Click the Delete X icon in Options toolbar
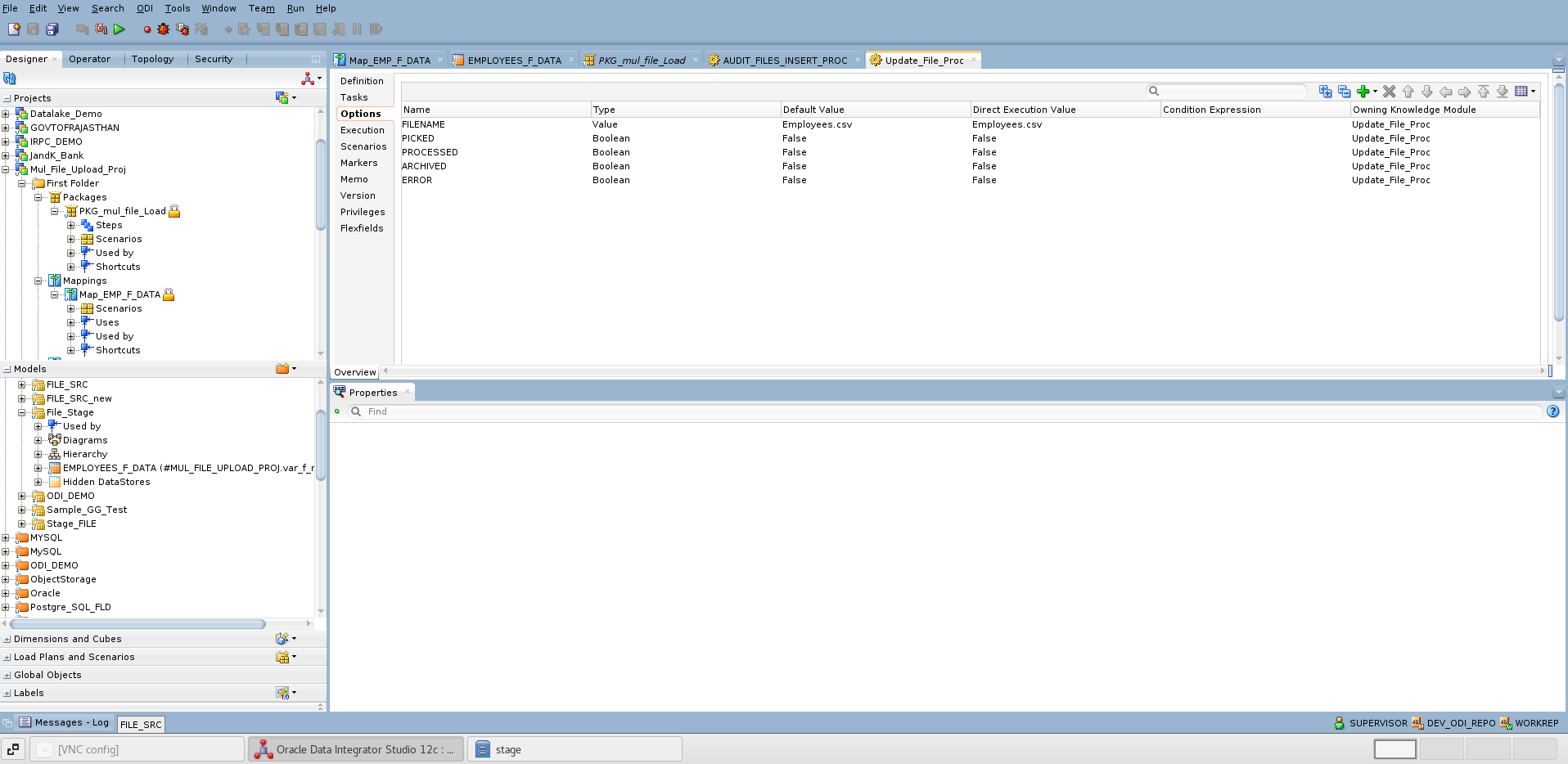The height and width of the screenshot is (764, 1568). click(1389, 92)
